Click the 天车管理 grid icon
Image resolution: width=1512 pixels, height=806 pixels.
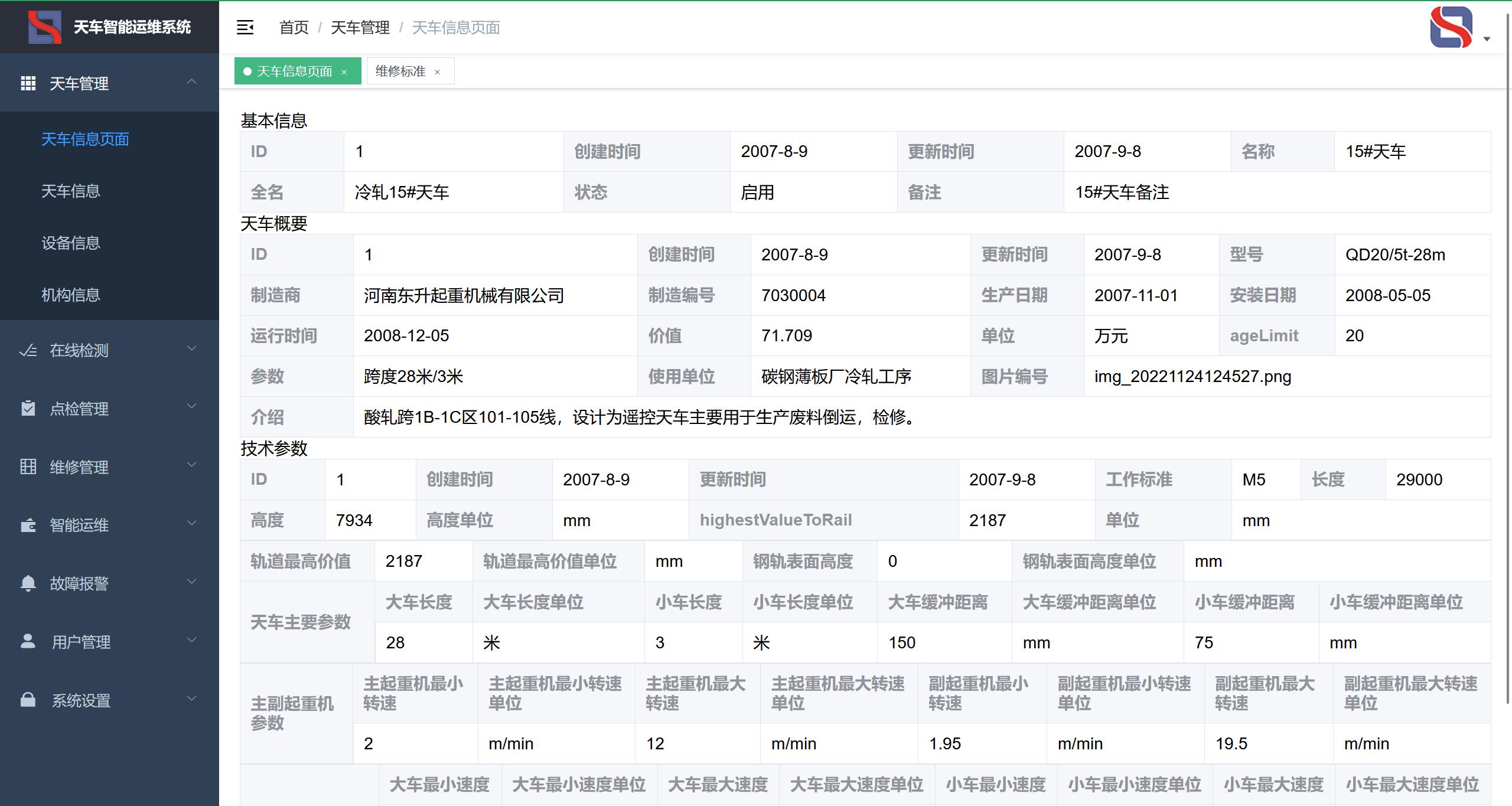(x=28, y=83)
